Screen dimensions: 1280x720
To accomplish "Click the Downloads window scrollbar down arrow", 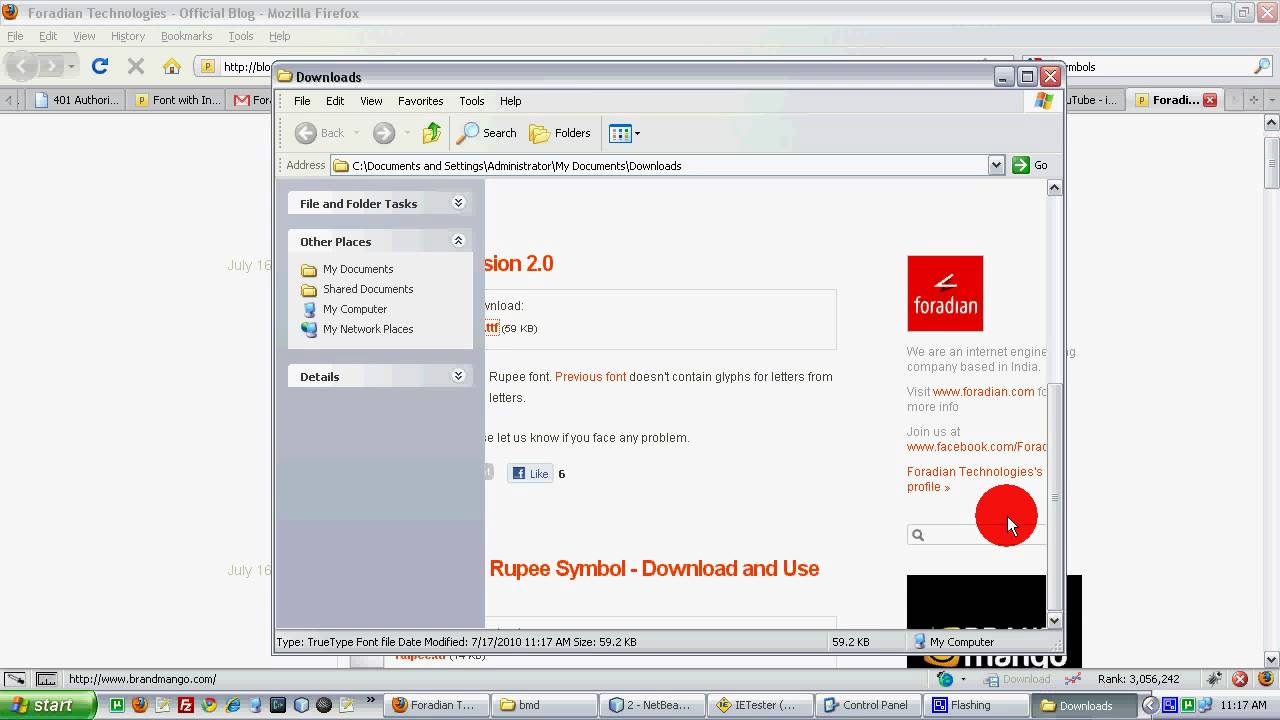I will (1054, 620).
